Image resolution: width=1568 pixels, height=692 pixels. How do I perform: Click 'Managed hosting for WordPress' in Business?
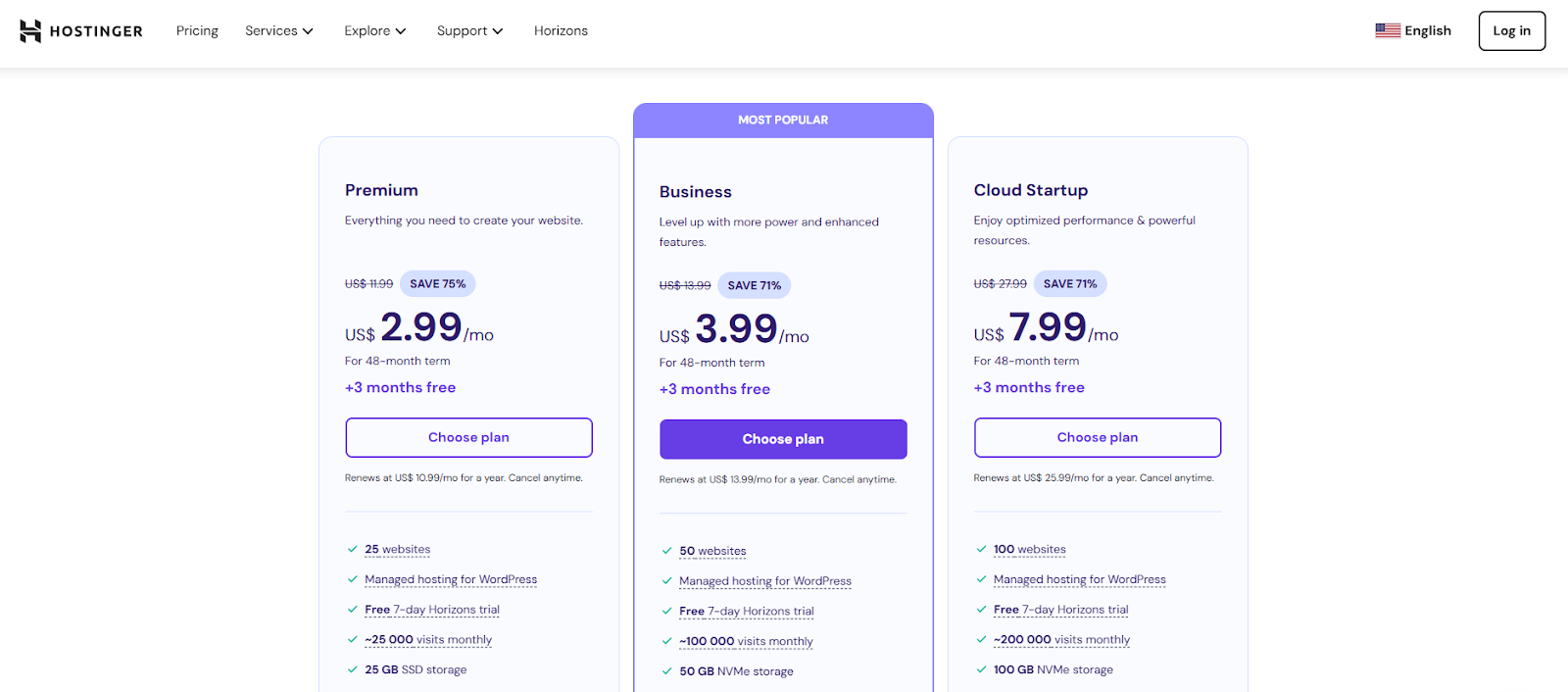765,582
